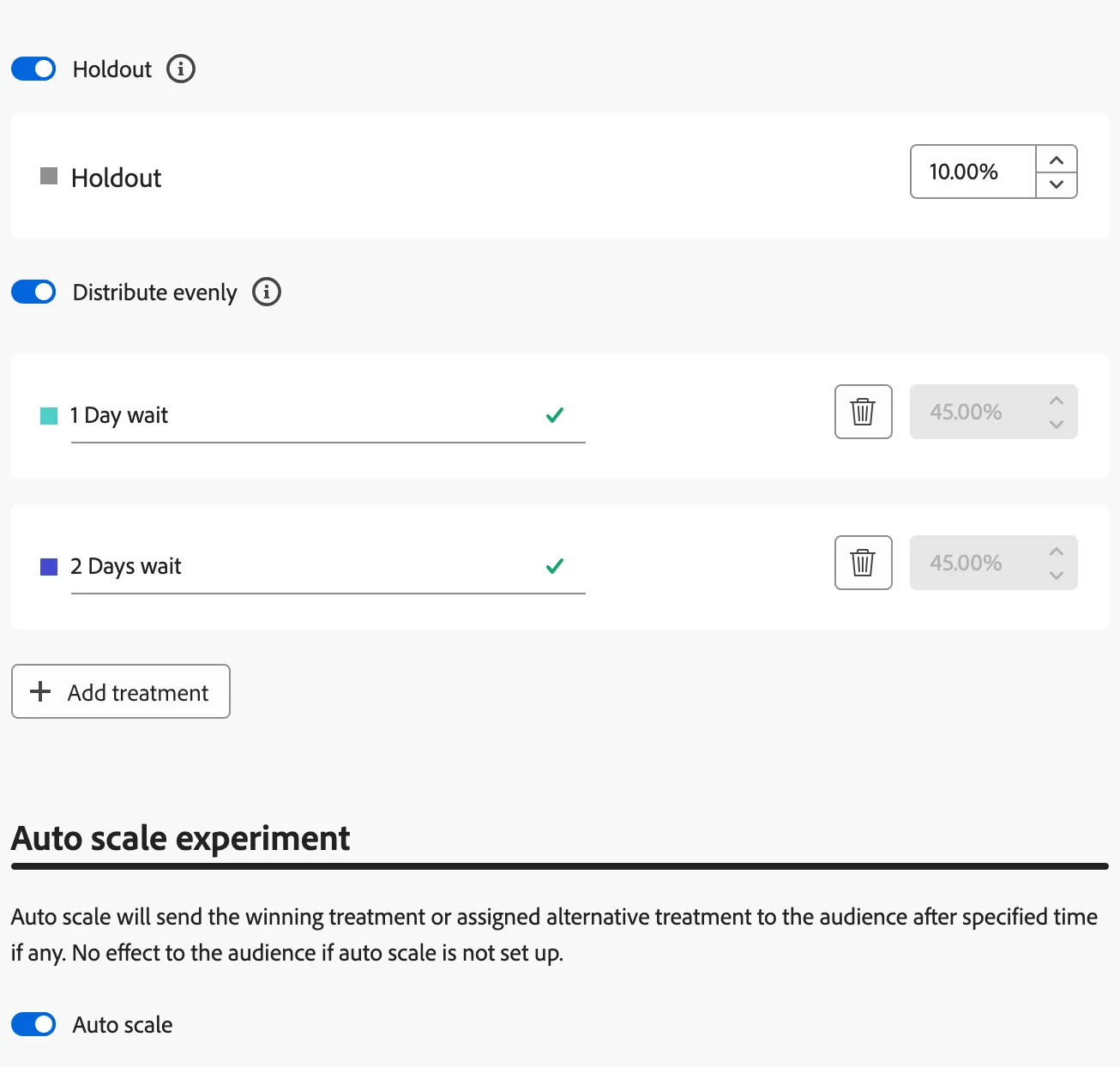Image resolution: width=1120 pixels, height=1067 pixels.
Task: Rename the 2 Days wait treatment field
Action: tap(328, 566)
